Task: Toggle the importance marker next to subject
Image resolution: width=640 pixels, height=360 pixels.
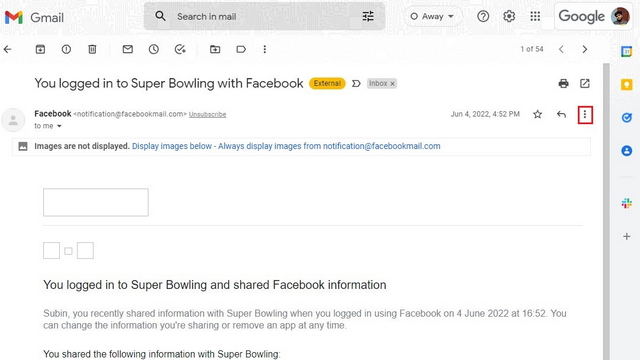Action: (x=356, y=84)
